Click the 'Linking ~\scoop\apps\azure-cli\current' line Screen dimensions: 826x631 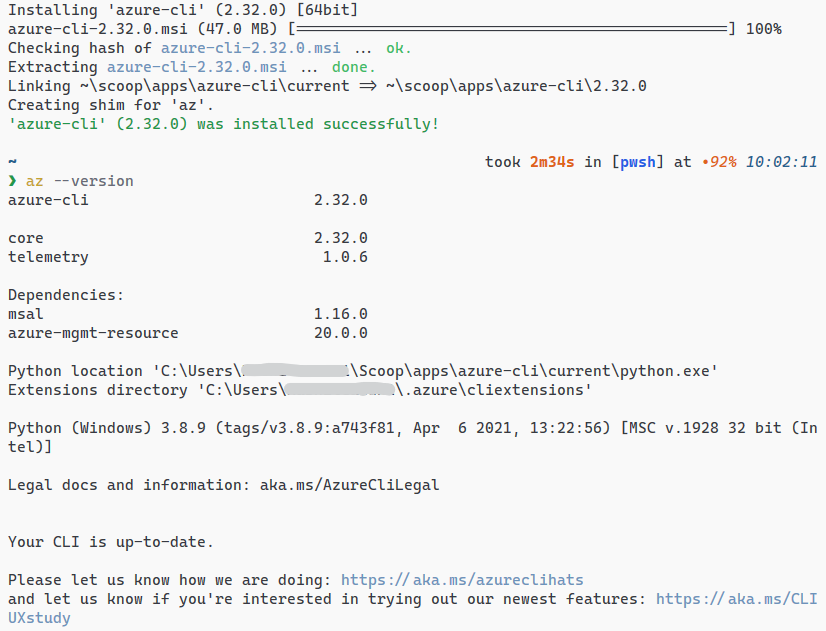coord(327,86)
